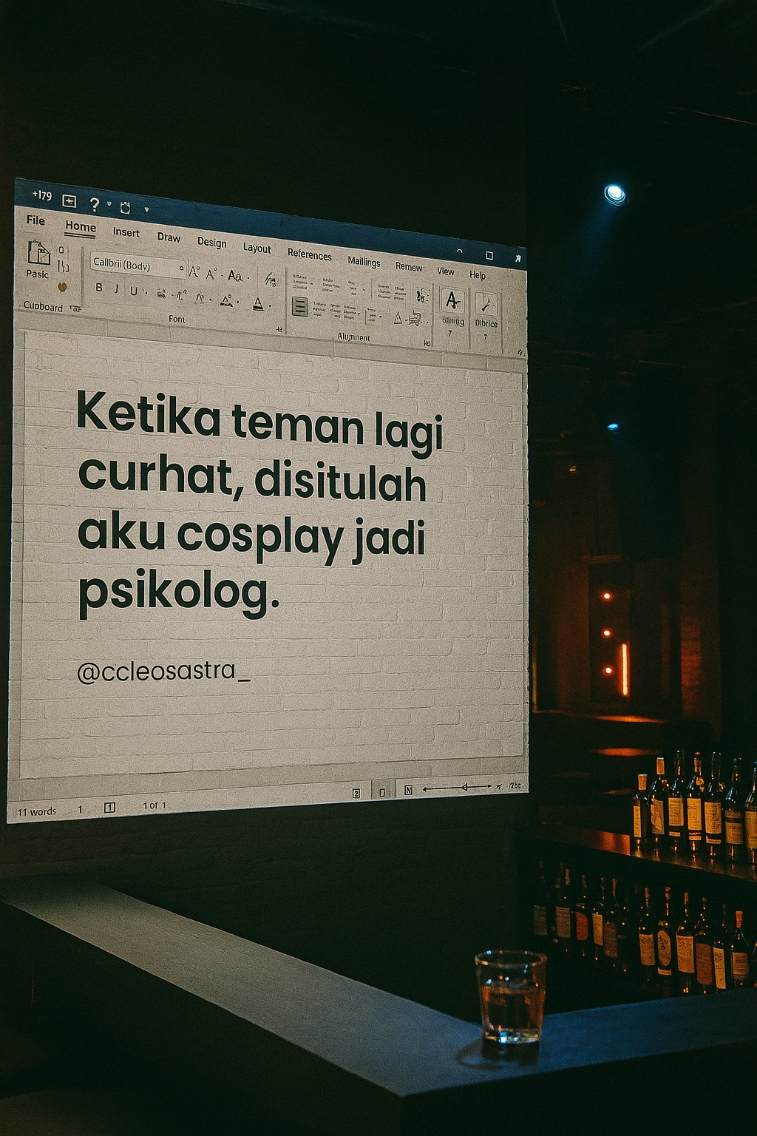This screenshot has width=757, height=1136.
Task: Click the brown format painter icon
Action: coord(62,287)
